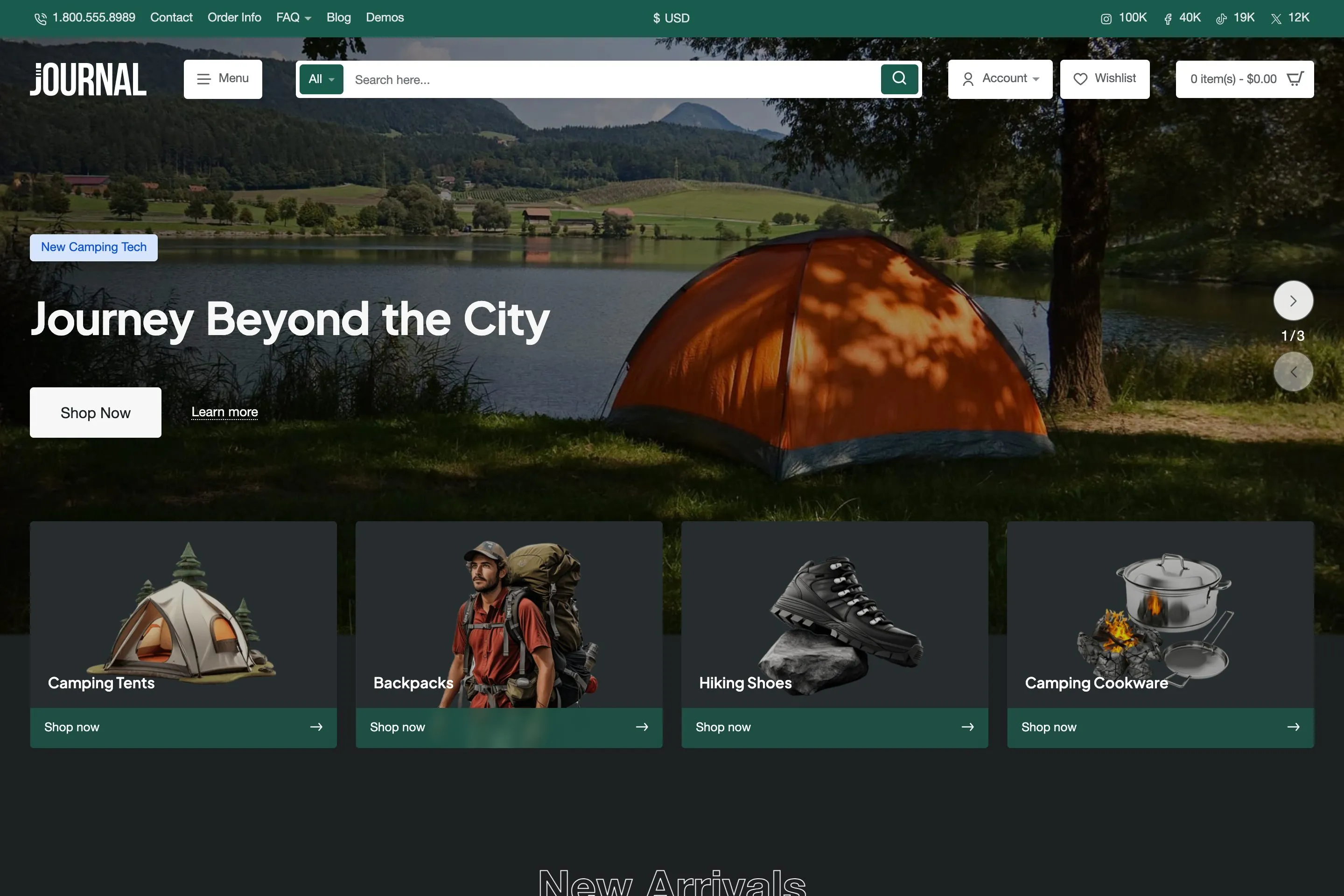Screen dimensions: 1344x896
Task: Click the Shop Now hero button
Action: point(95,413)
